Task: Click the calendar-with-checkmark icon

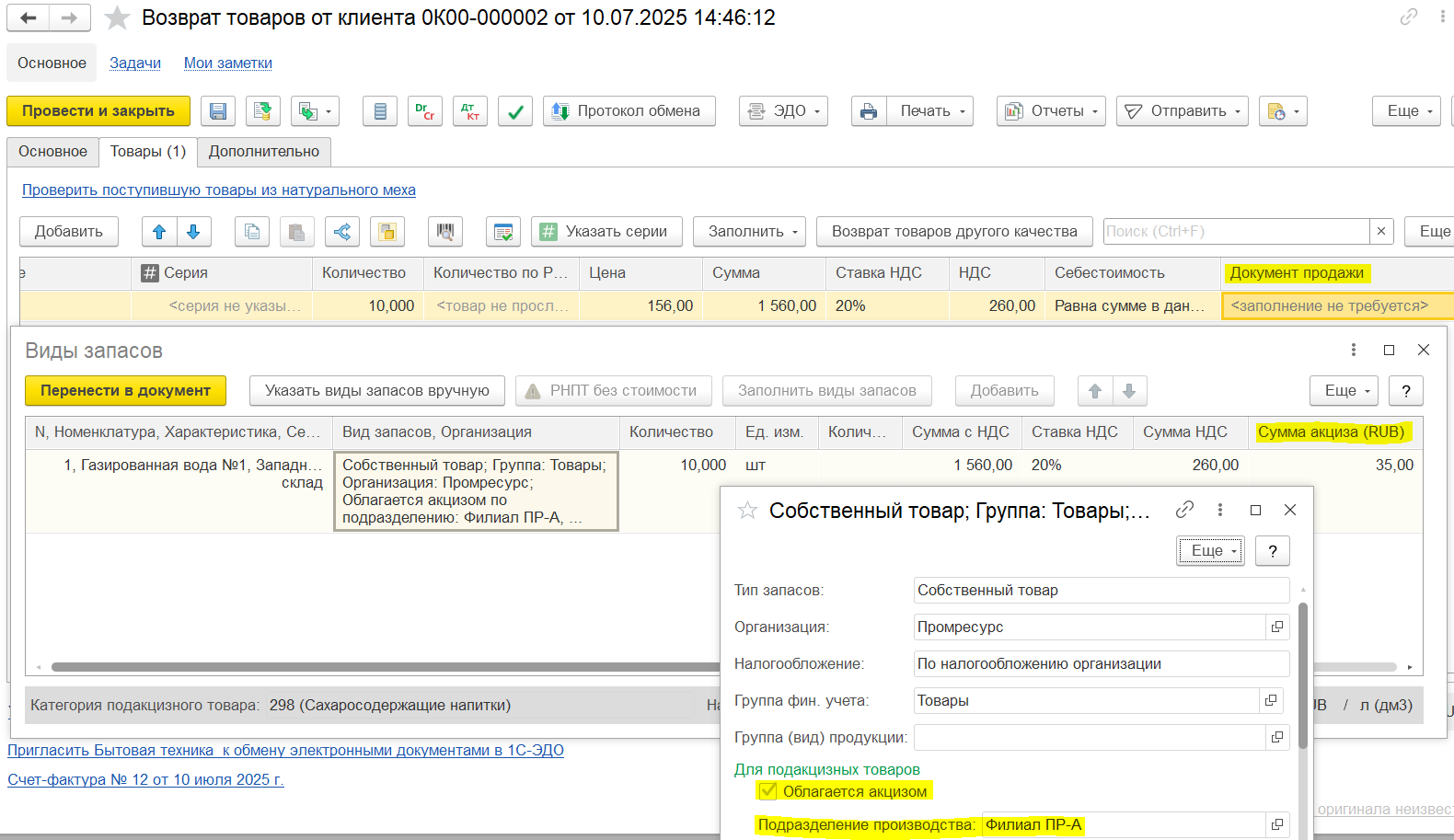Action: tap(503, 232)
